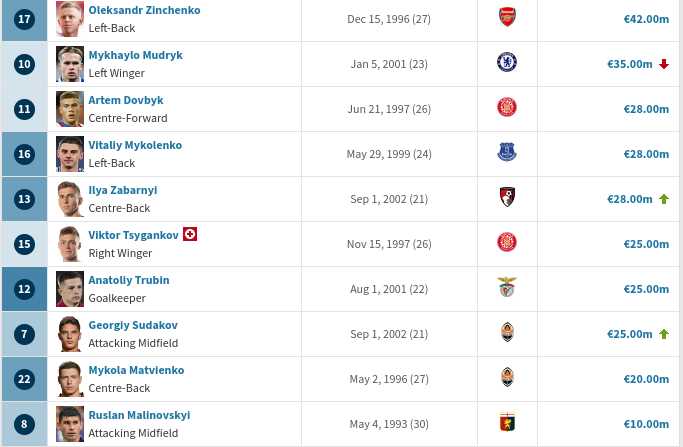The height and width of the screenshot is (447, 683).
Task: Open Anatoliy Trubin player profile link
Action: tap(129, 280)
